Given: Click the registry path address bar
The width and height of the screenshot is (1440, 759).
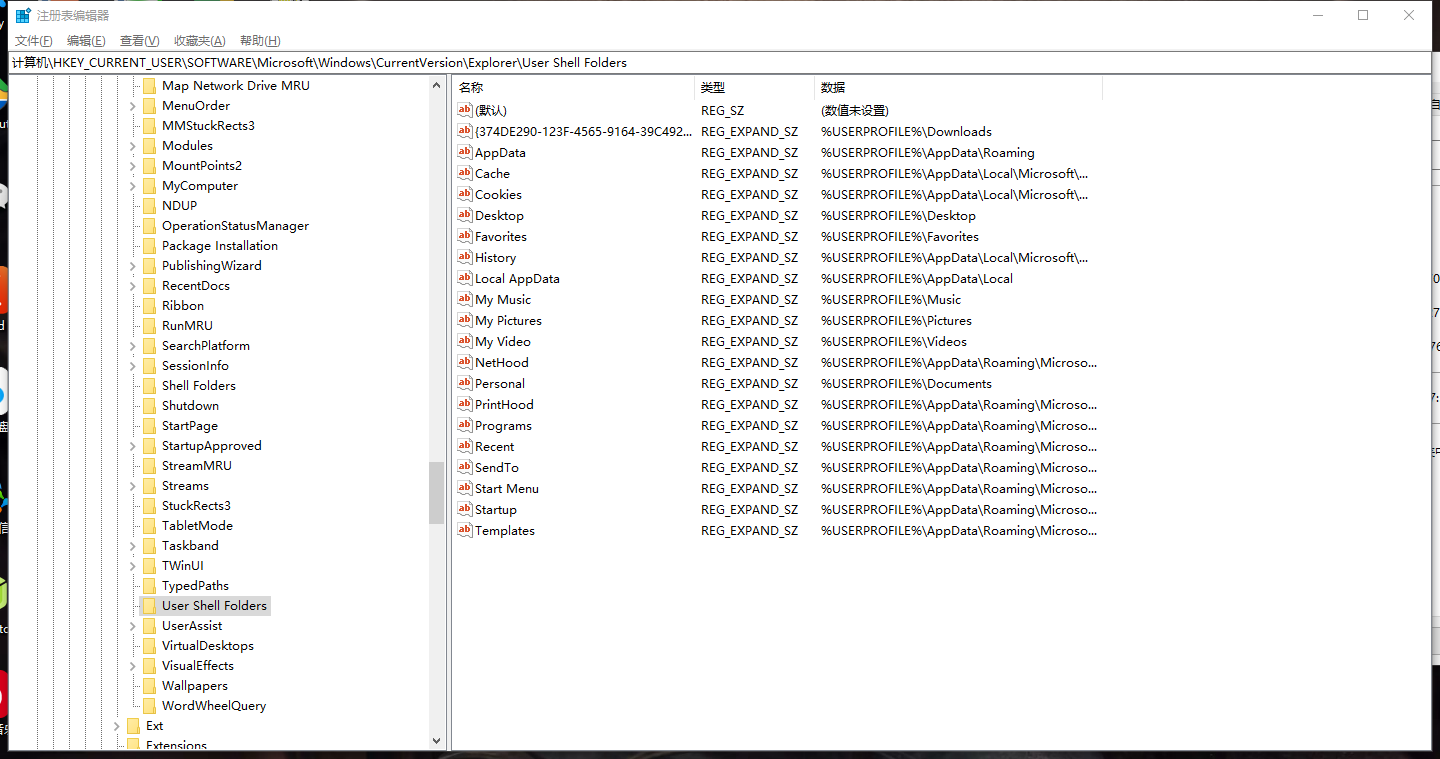Looking at the screenshot, I should (720, 62).
